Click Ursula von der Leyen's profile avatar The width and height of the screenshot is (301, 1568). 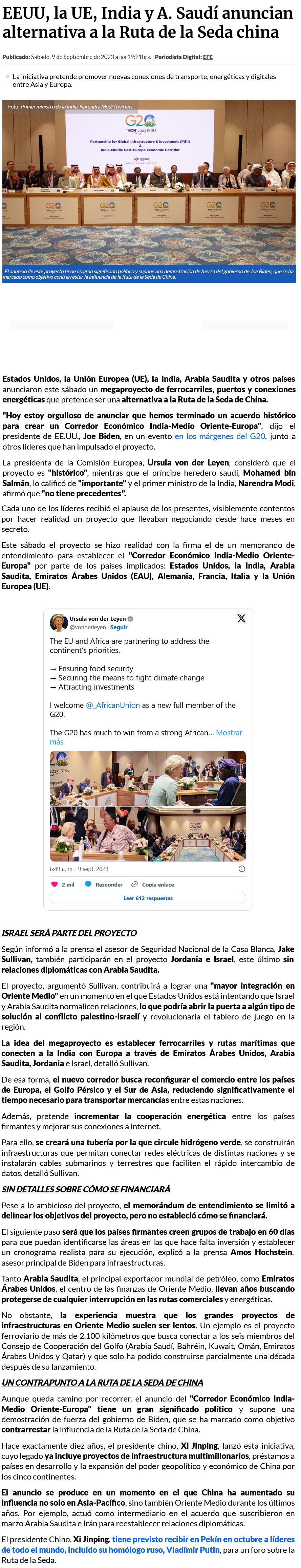(x=58, y=622)
